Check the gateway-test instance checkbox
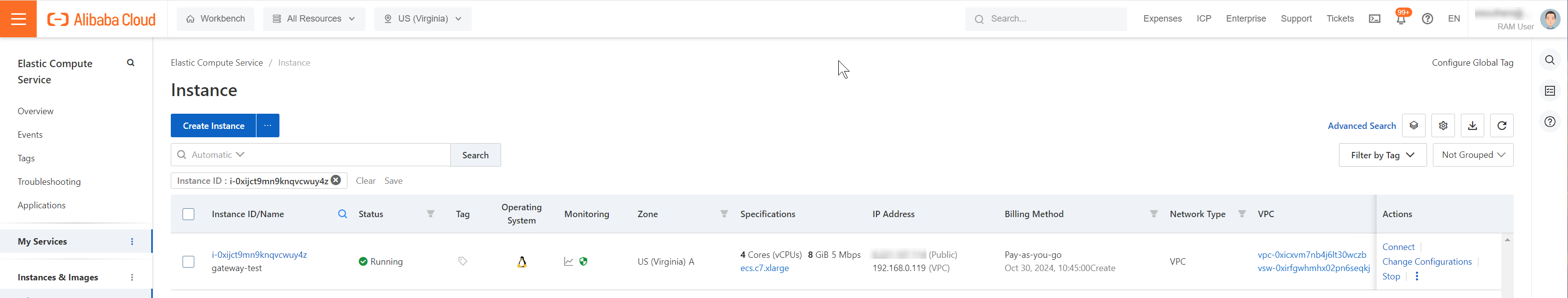This screenshot has height=298, width=1568. point(189,261)
